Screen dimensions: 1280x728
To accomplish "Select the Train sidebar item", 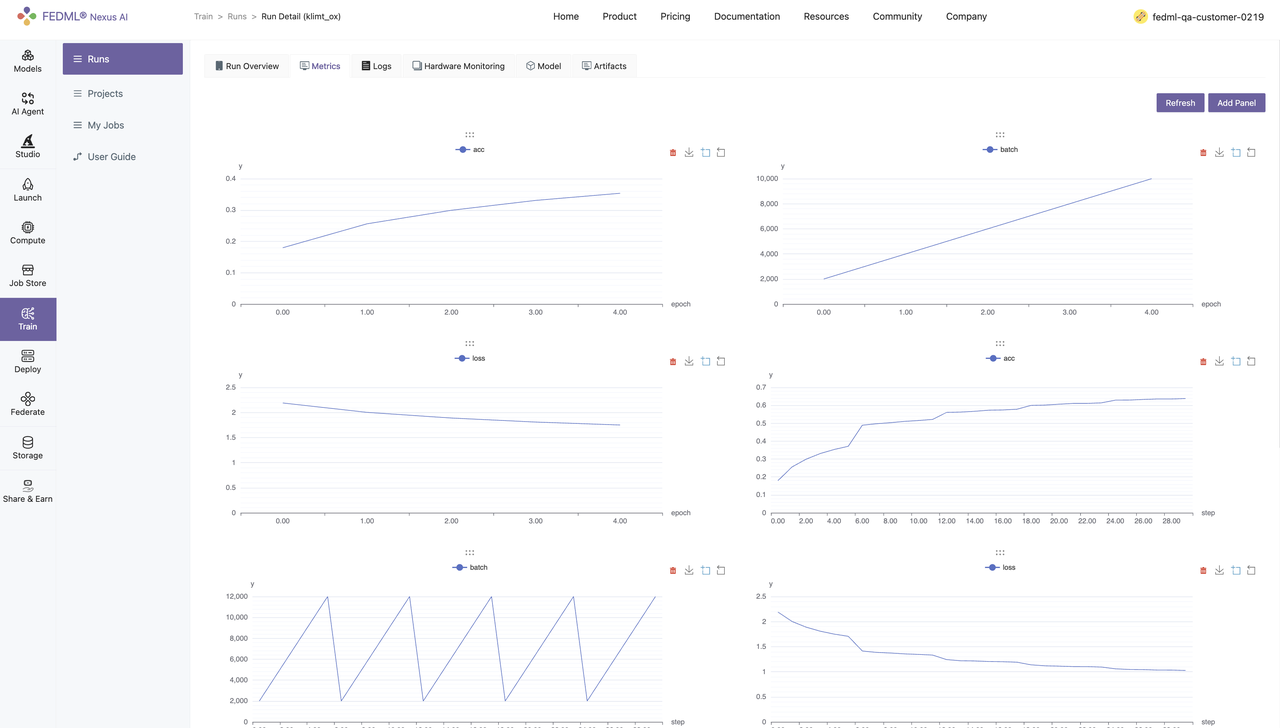I will 28,319.
